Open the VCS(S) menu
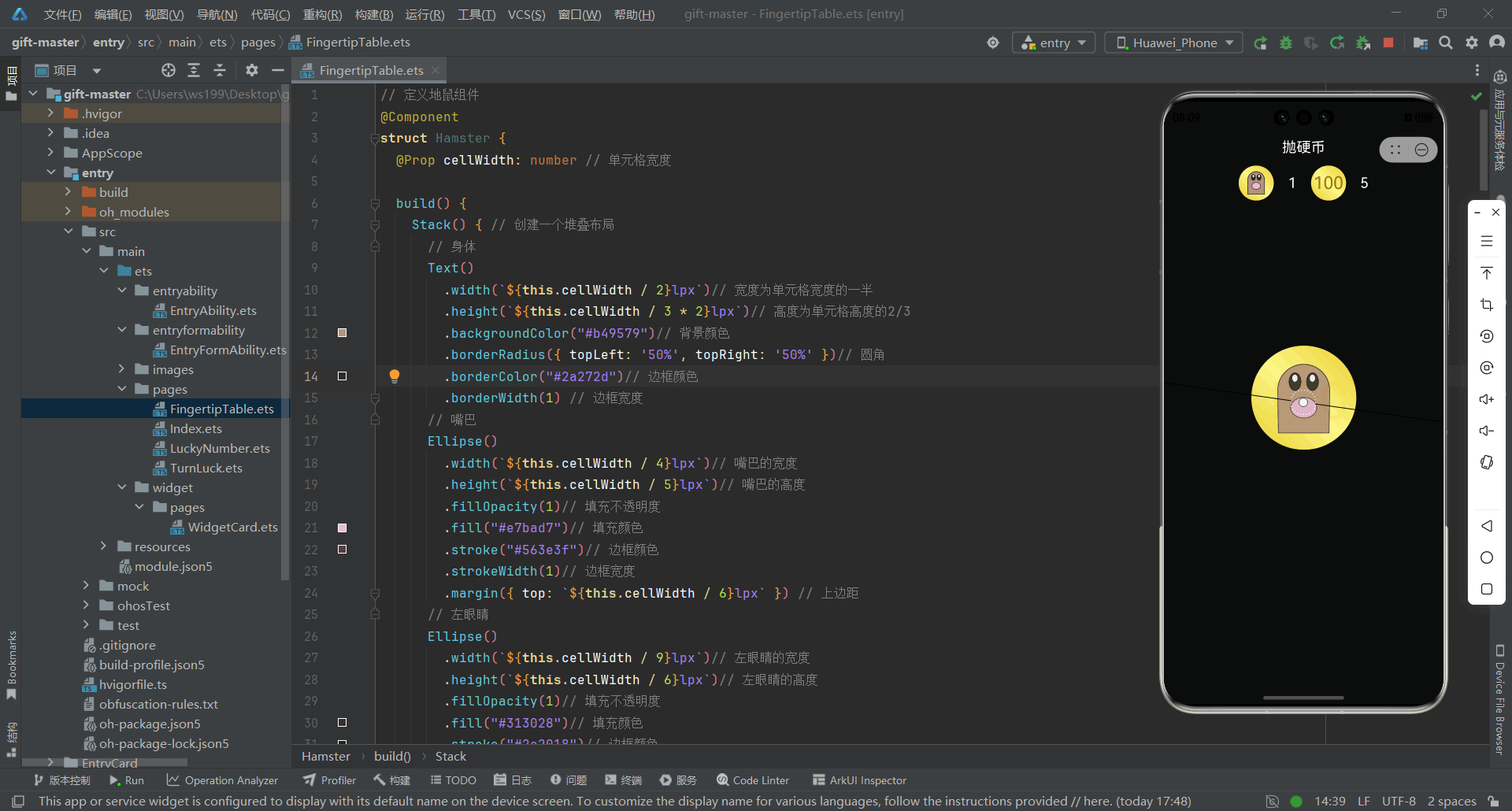This screenshot has height=811, width=1512. [526, 14]
